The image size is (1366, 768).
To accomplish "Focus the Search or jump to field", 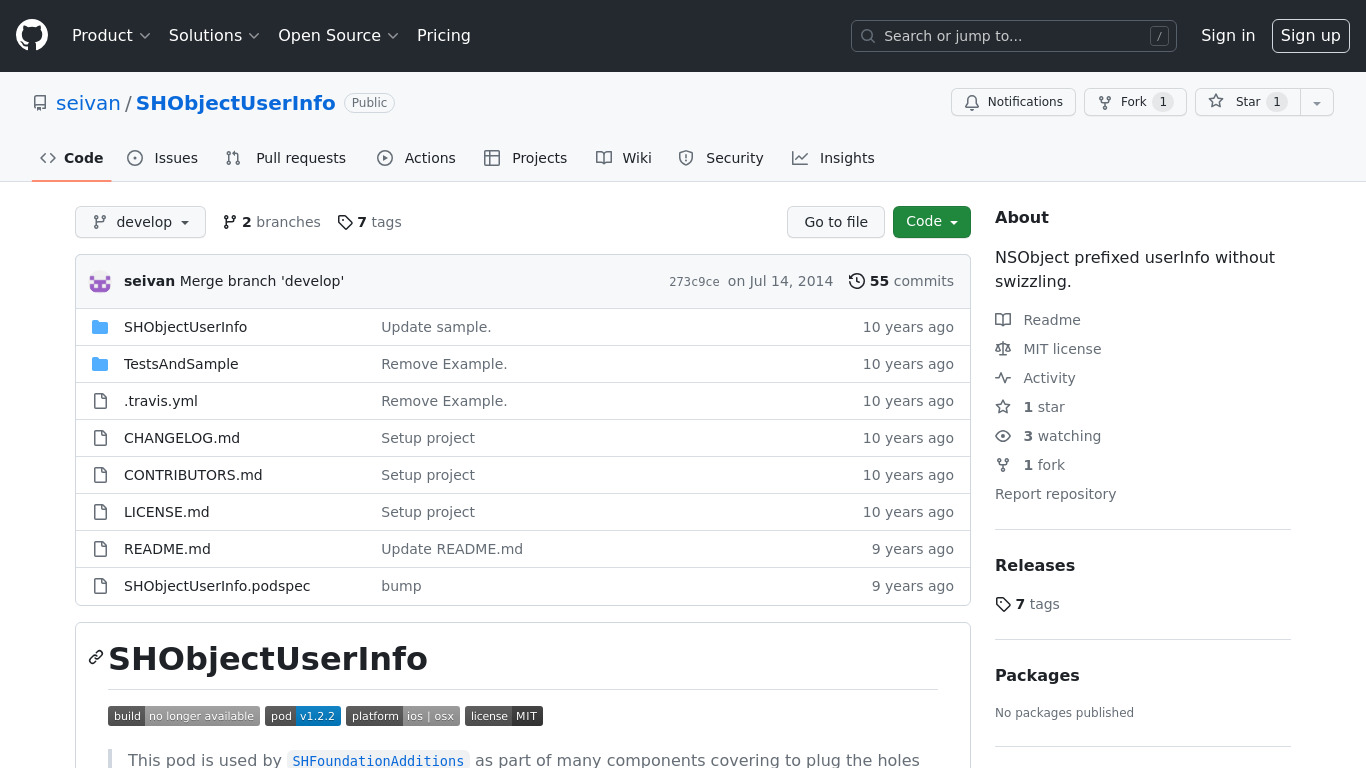I will 1013,36.
